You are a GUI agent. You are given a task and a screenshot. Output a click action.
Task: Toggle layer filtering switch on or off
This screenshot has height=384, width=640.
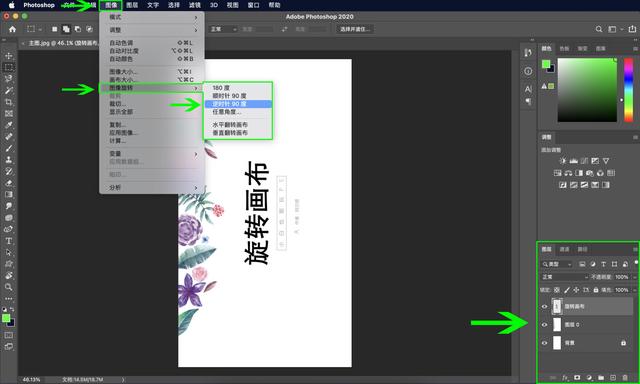pos(636,263)
